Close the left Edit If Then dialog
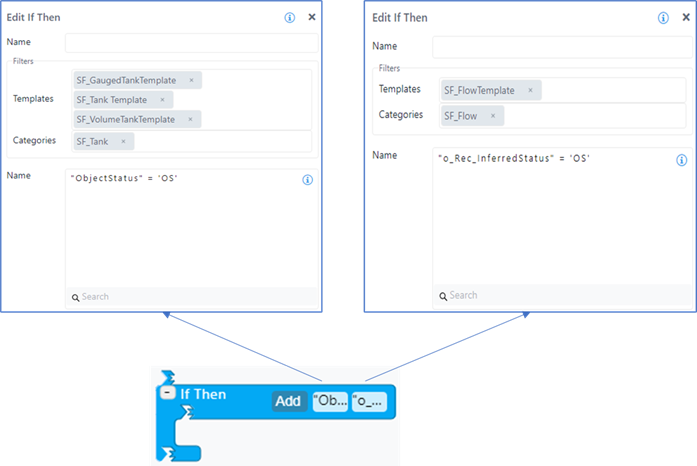The width and height of the screenshot is (697, 466). point(312,18)
